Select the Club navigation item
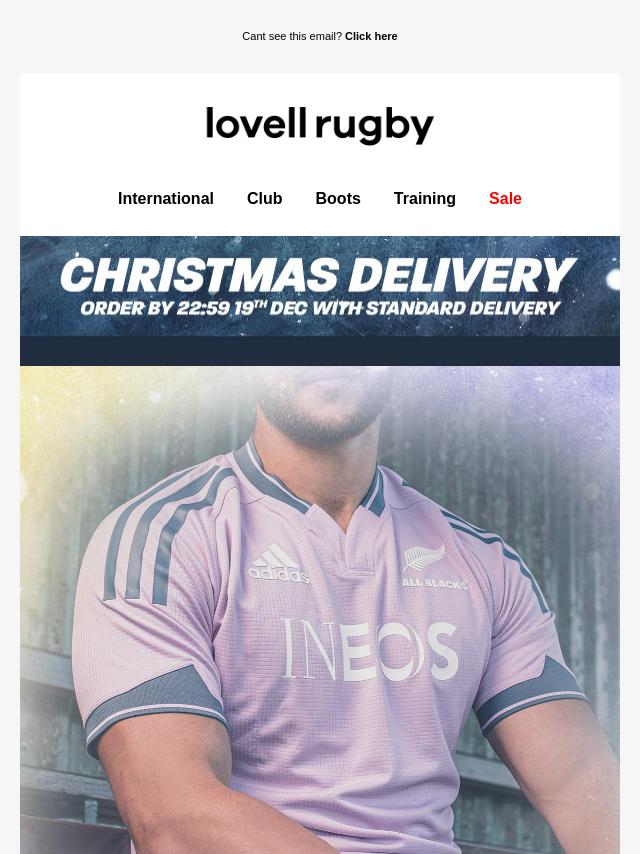 [x=264, y=199]
